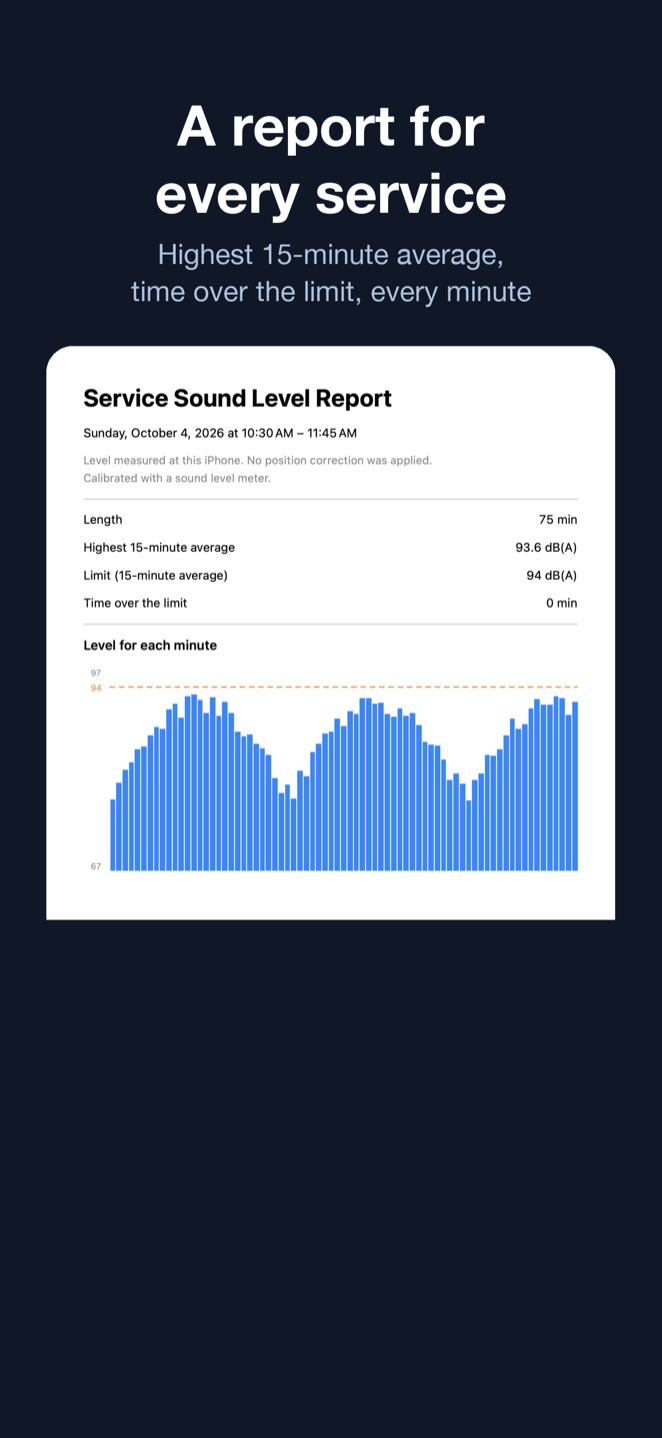Click the '0 min' value
Screen dimensions: 662x1438
(561, 603)
